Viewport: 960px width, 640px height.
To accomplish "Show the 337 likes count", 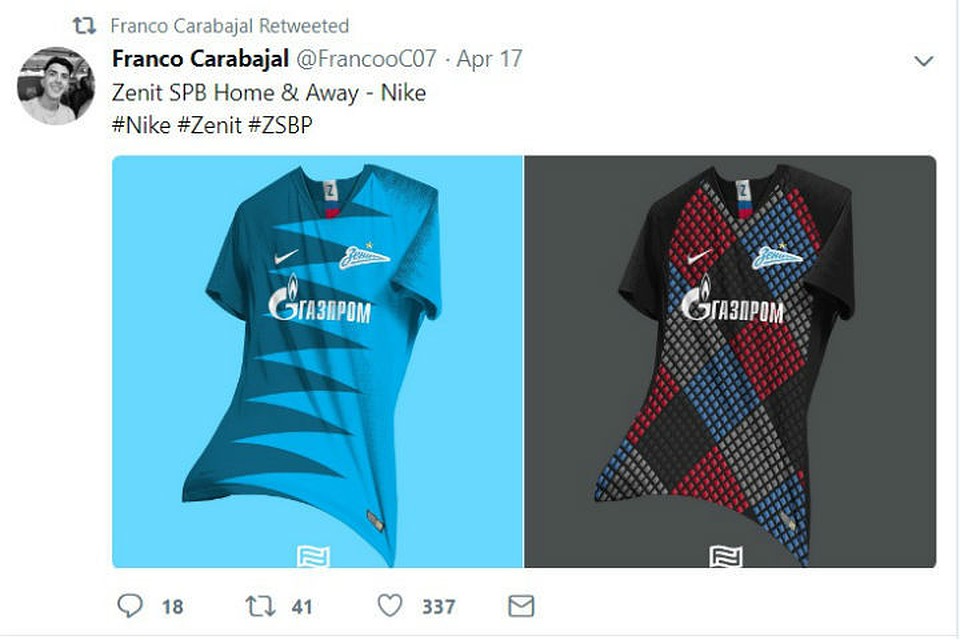I will pyautogui.click(x=438, y=607).
